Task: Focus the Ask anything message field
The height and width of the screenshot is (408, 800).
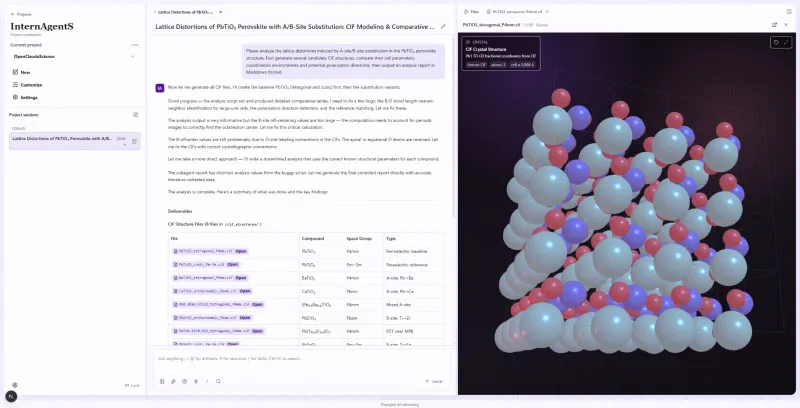Action: pos(301,359)
